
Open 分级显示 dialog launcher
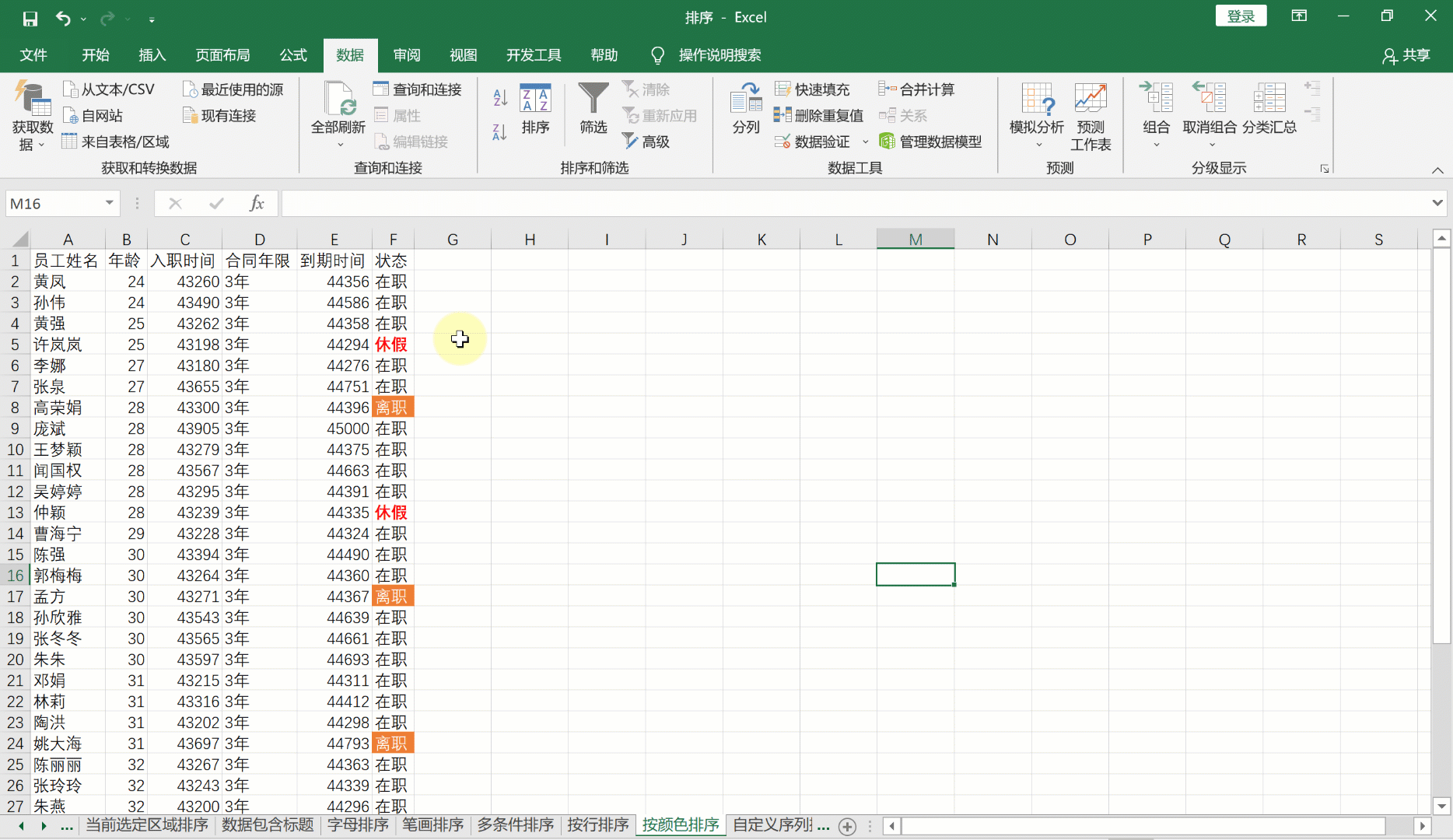(x=1324, y=169)
